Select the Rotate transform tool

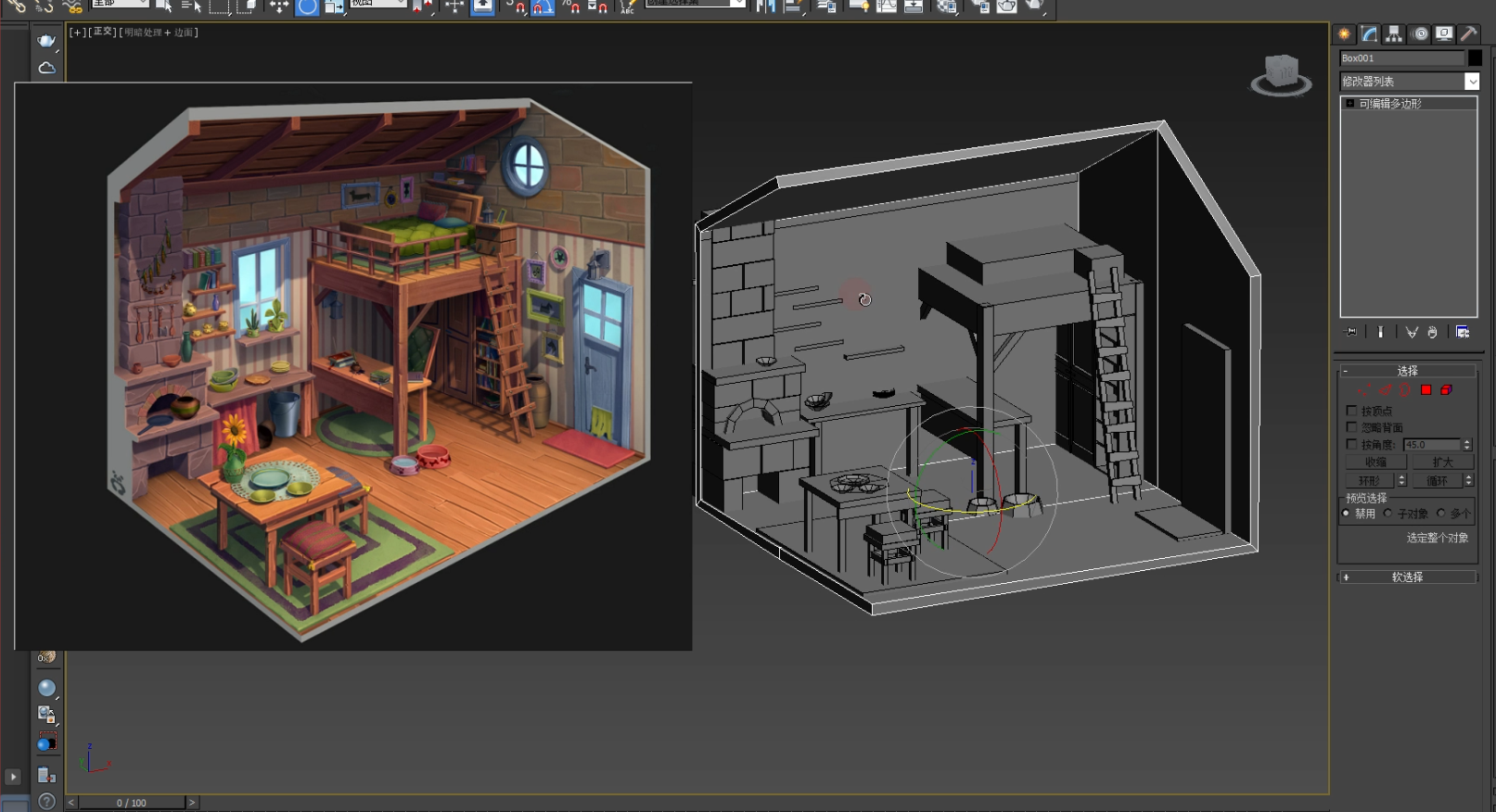(307, 6)
